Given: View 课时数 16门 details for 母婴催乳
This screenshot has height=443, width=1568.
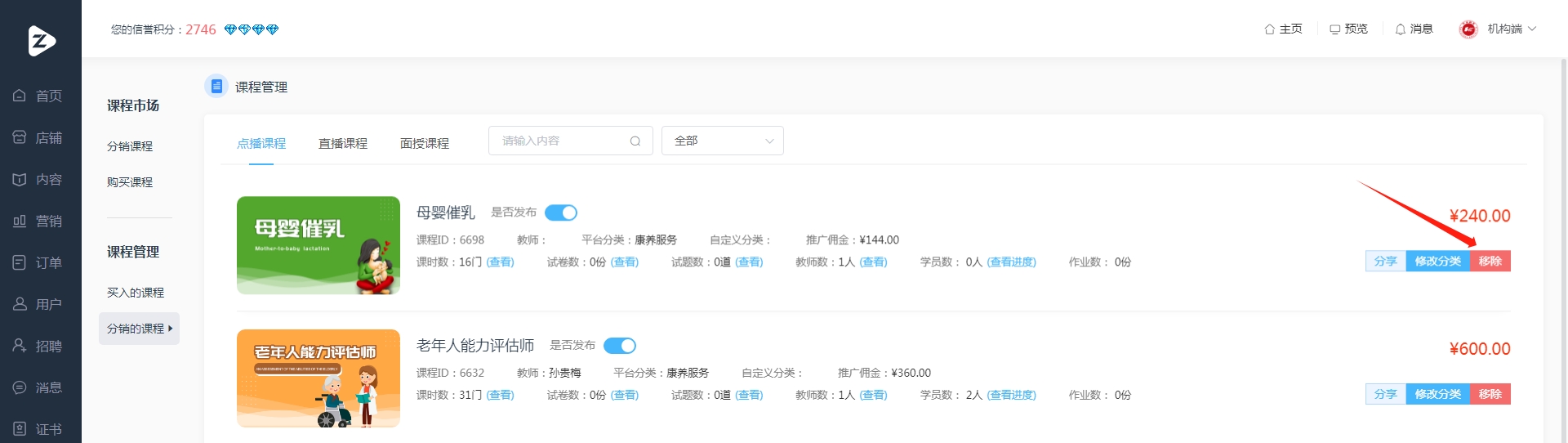Looking at the screenshot, I should click(x=500, y=262).
